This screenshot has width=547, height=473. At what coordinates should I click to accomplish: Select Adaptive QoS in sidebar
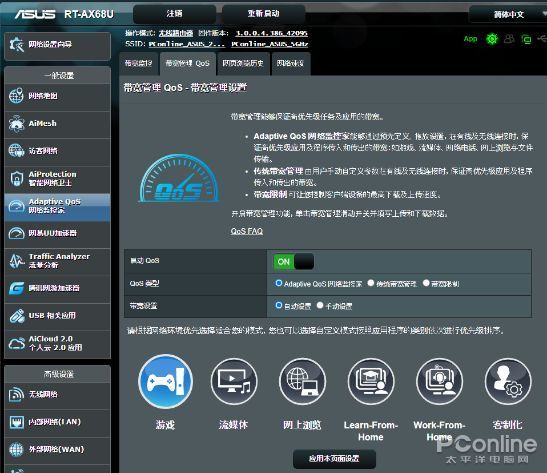coord(58,207)
